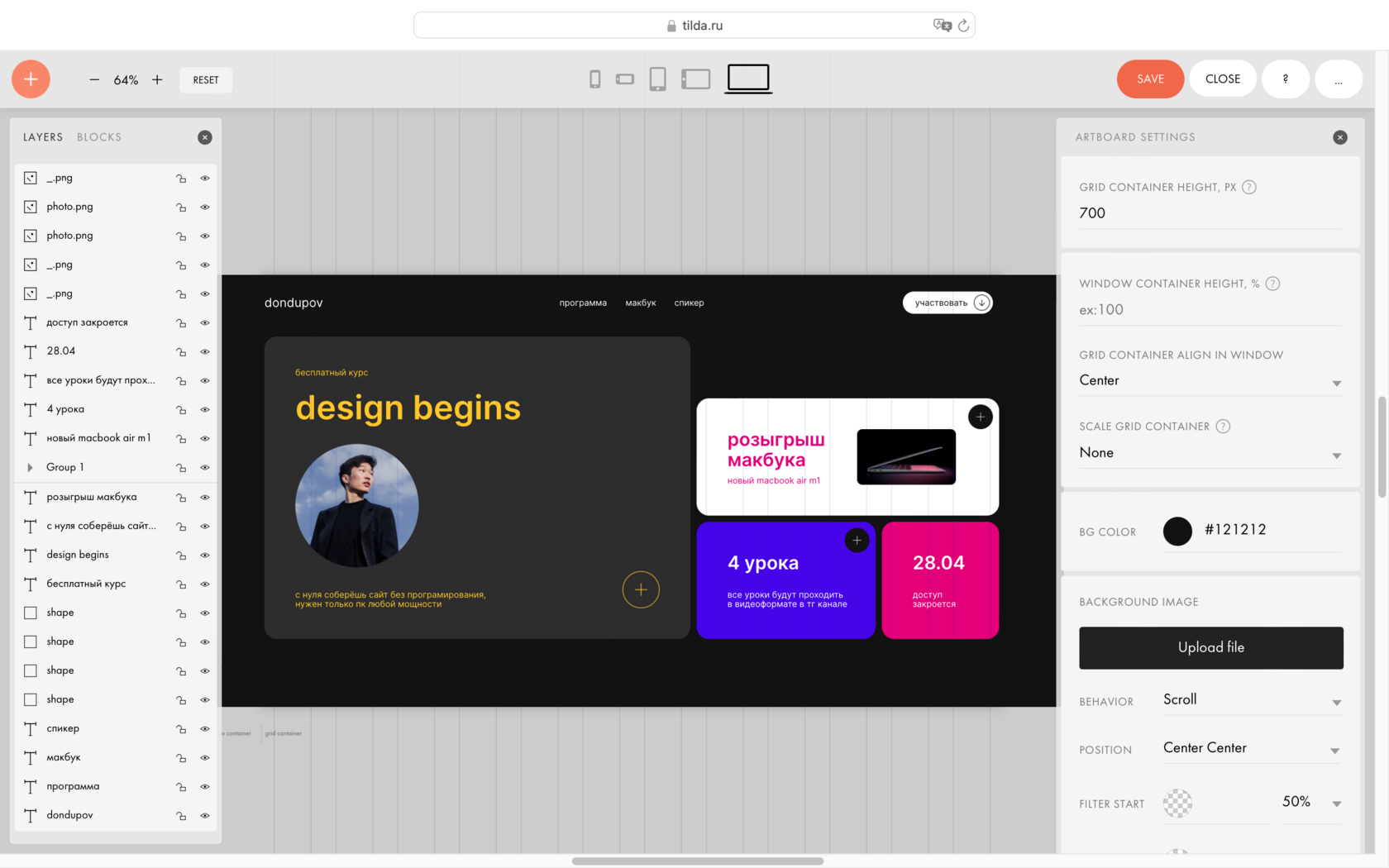Select the tablet portrait device icon
Image resolution: width=1389 pixels, height=868 pixels.
point(657,79)
